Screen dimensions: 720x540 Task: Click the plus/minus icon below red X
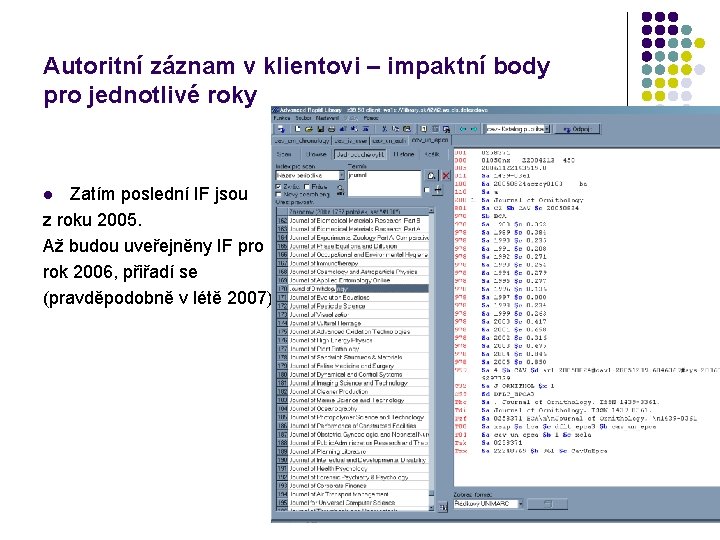(x=439, y=190)
